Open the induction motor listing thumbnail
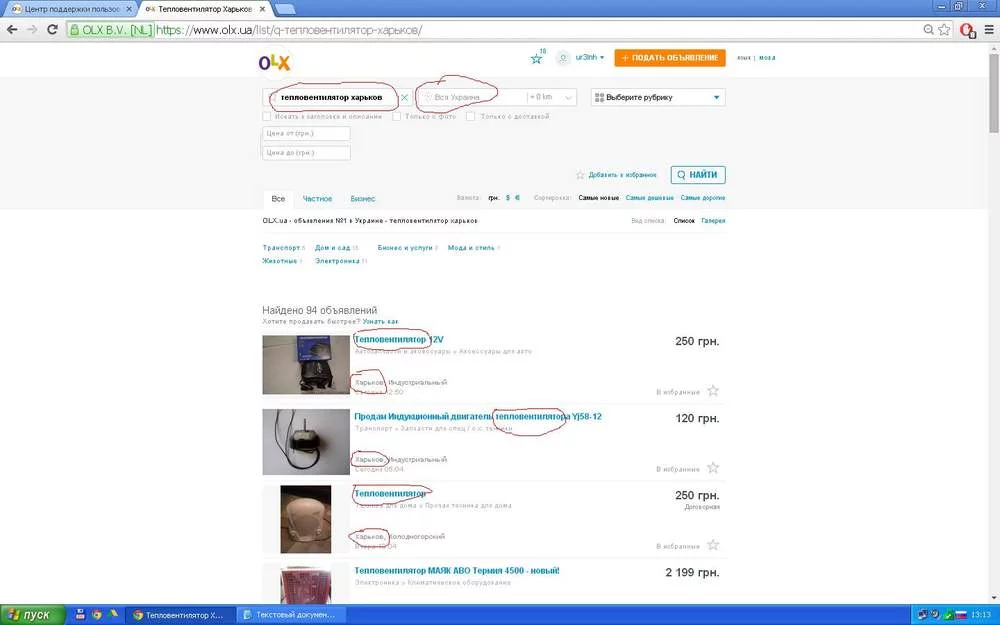The height and width of the screenshot is (625, 1000). [306, 442]
